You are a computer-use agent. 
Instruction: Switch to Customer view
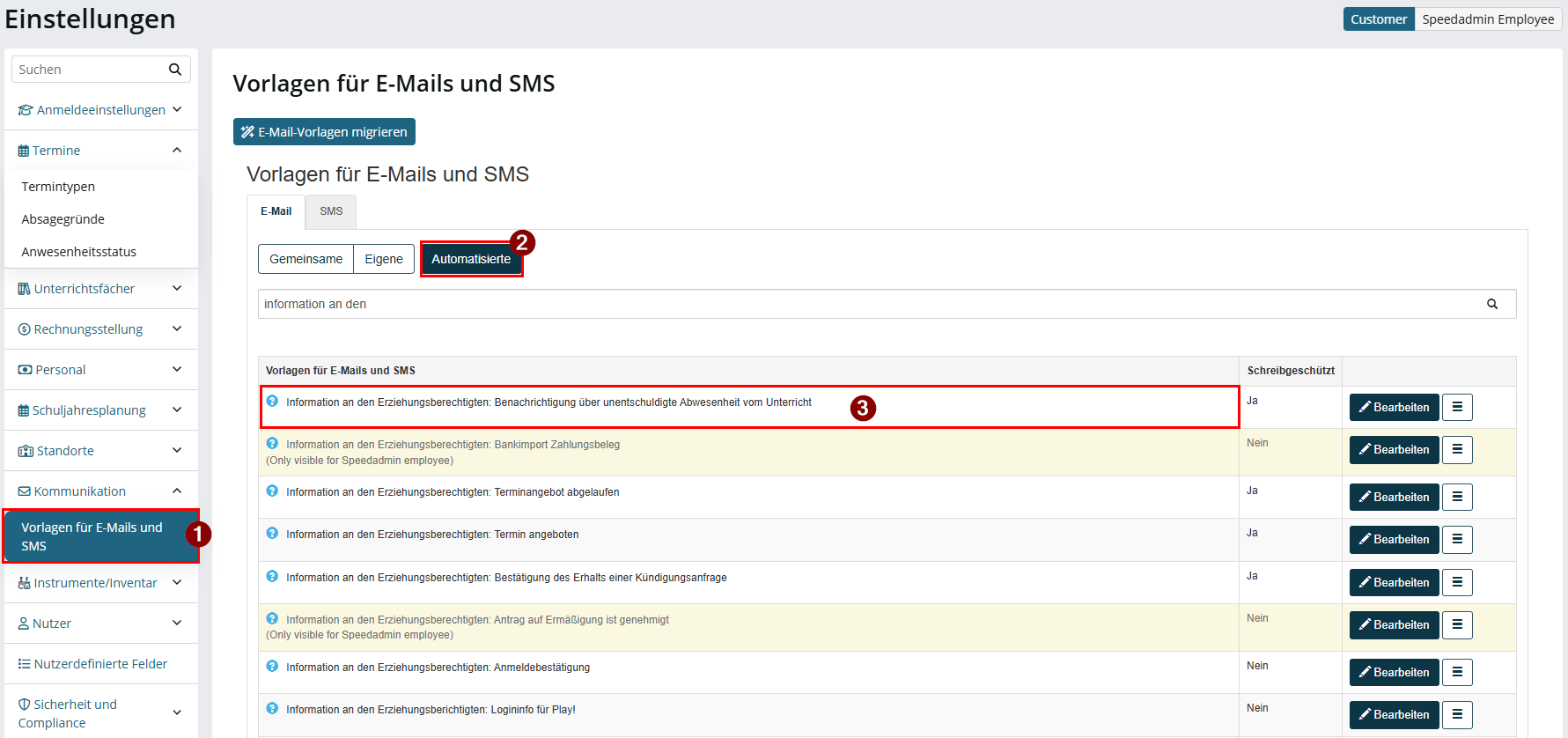pos(1379,19)
